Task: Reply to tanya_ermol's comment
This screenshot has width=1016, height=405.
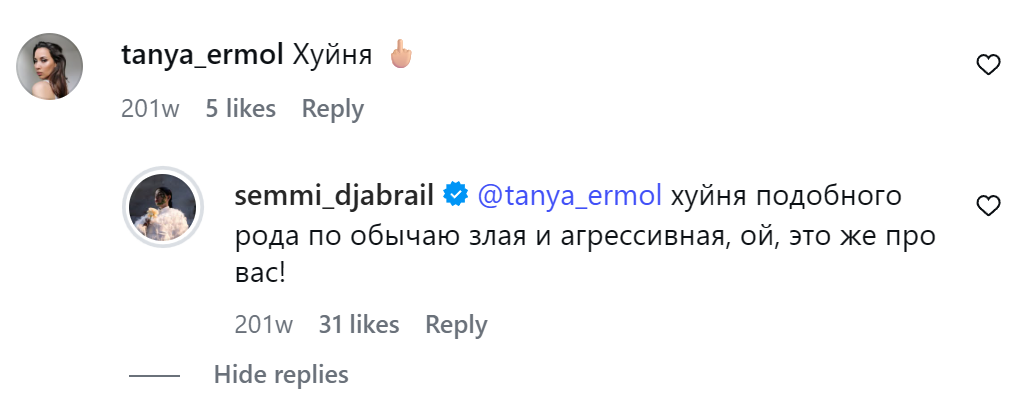Action: pos(333,109)
